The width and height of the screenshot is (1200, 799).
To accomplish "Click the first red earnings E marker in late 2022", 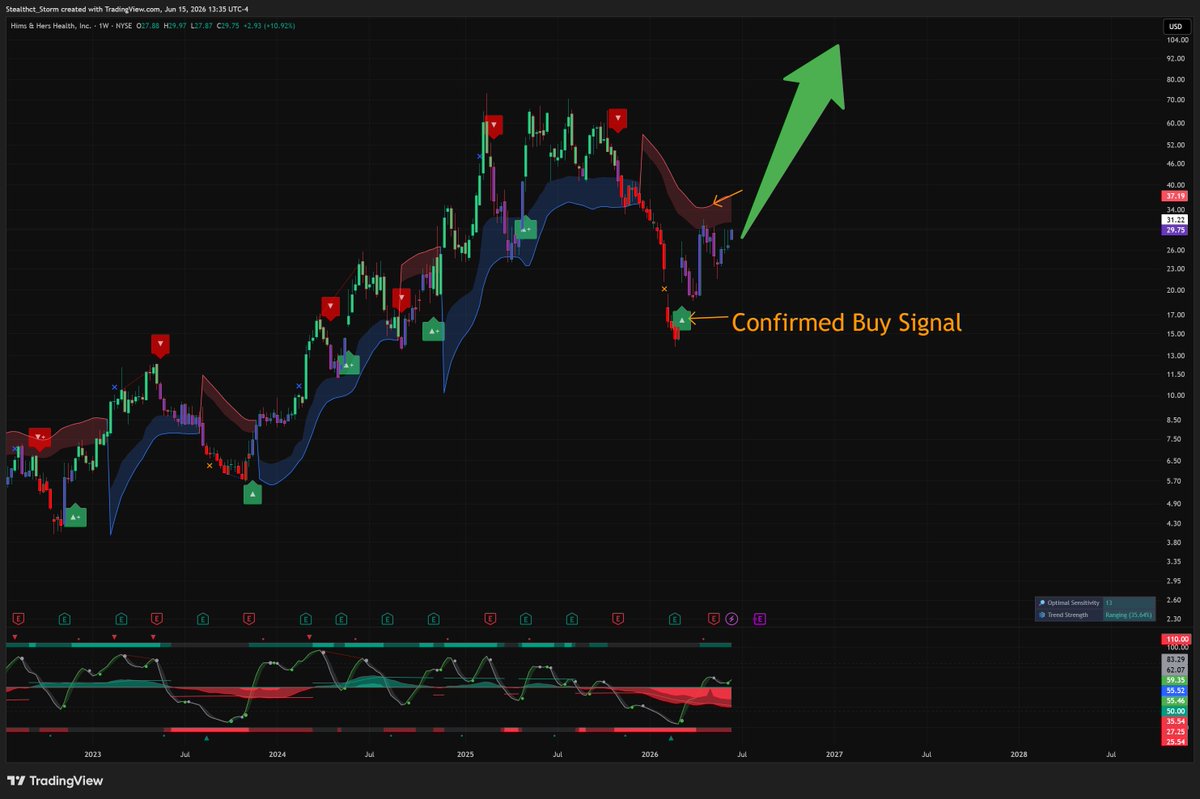I will pyautogui.click(x=18, y=619).
